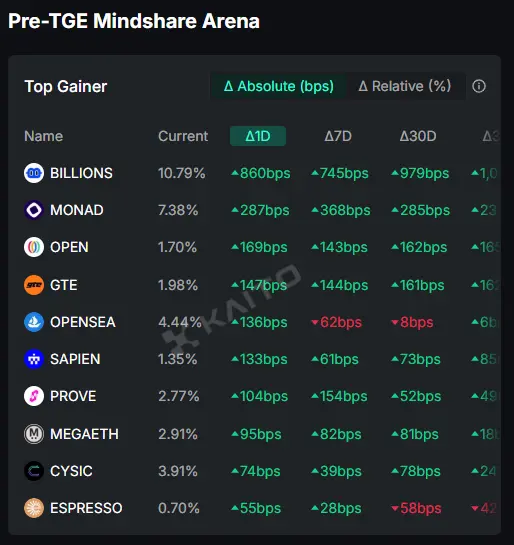Click the blue SAPIEN logo icon
This screenshot has height=545, width=514.
[34, 359]
